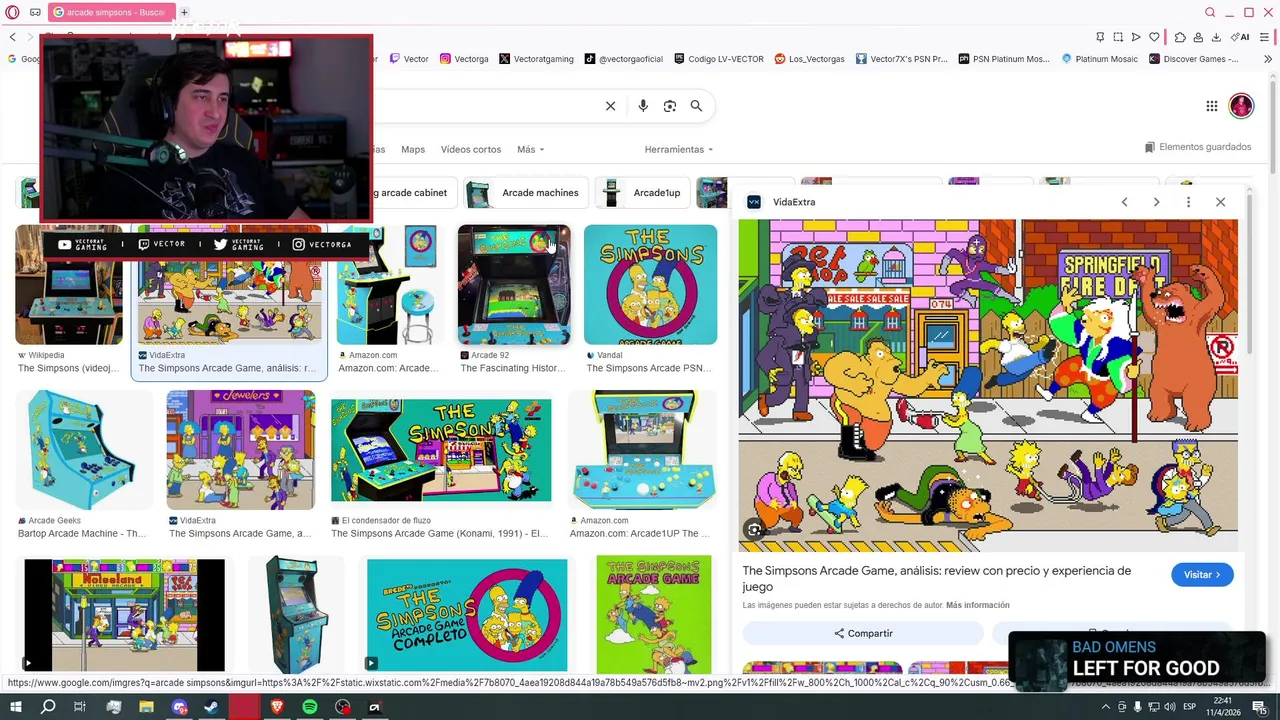This screenshot has height=720, width=1280.
Task: Open the large Simpsons gameplay preview image
Action: (988, 385)
